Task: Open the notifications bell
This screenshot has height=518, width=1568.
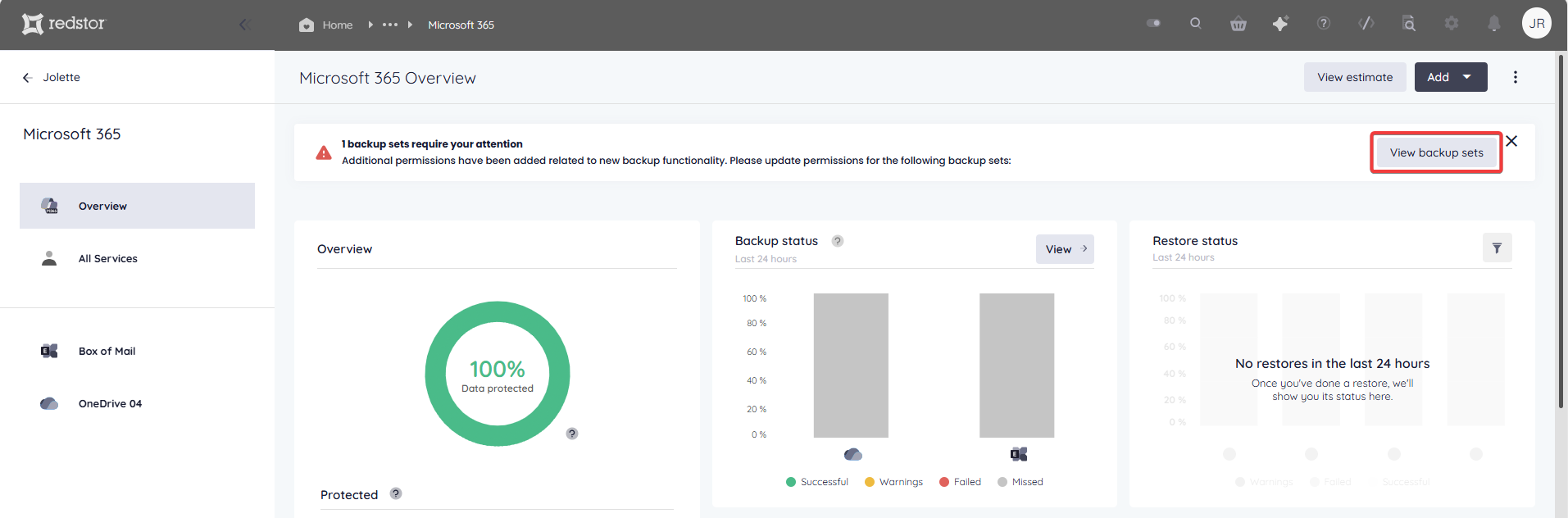Action: click(x=1494, y=23)
